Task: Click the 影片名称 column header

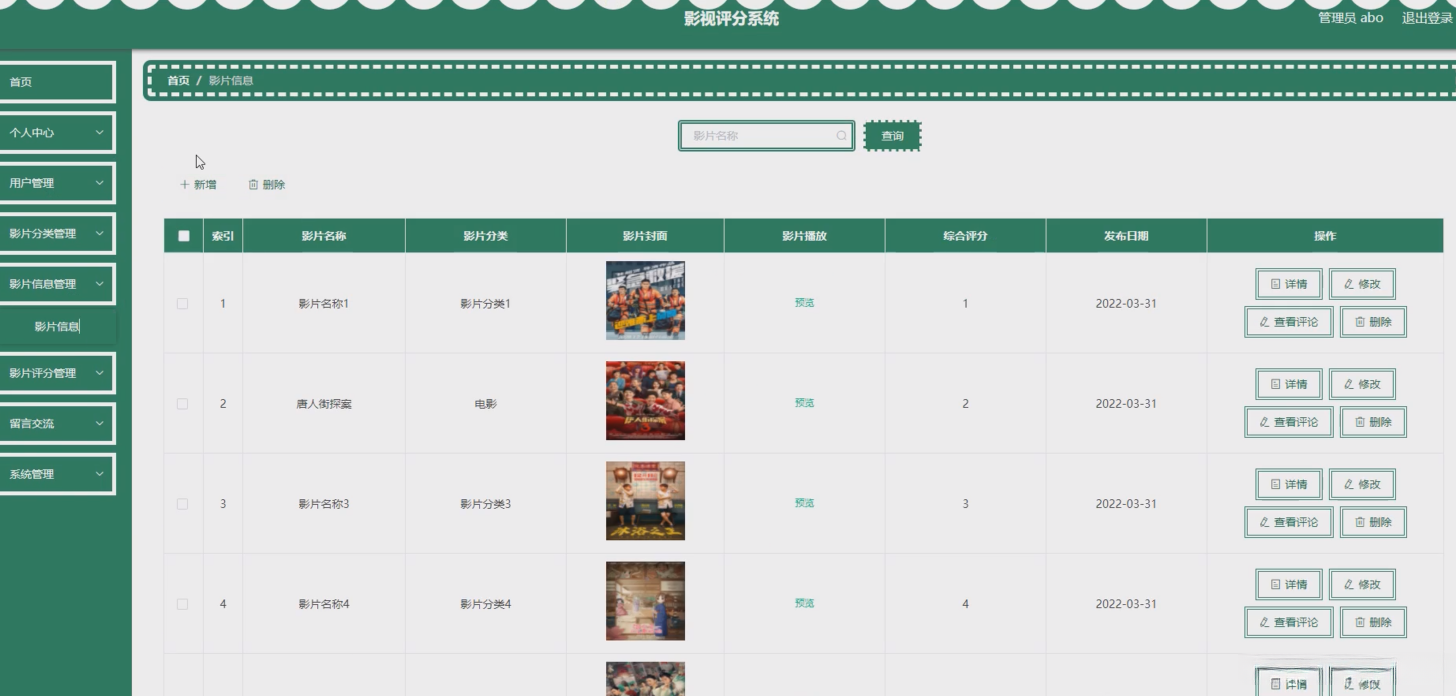Action: (x=324, y=236)
